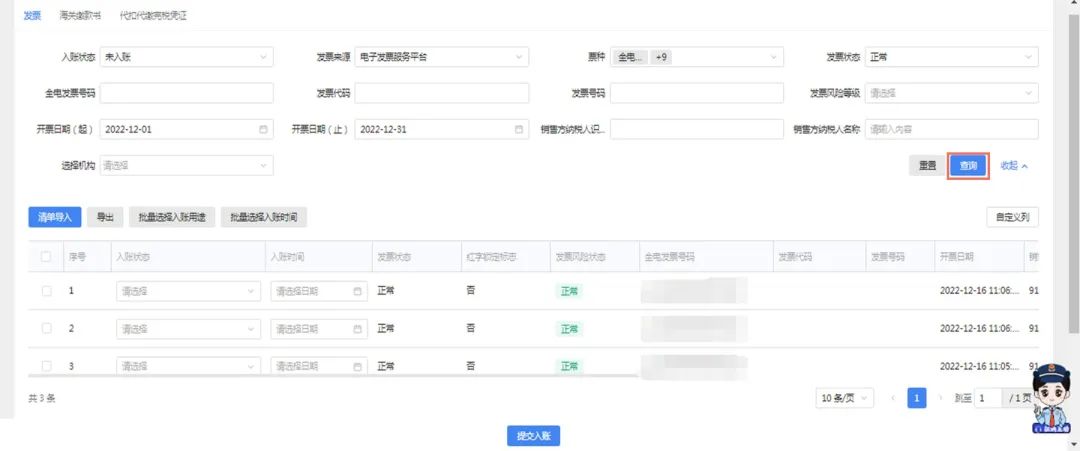Switch to the 代扣代缴完税凭证 tab
The height and width of the screenshot is (451, 1080).
click(x=153, y=16)
